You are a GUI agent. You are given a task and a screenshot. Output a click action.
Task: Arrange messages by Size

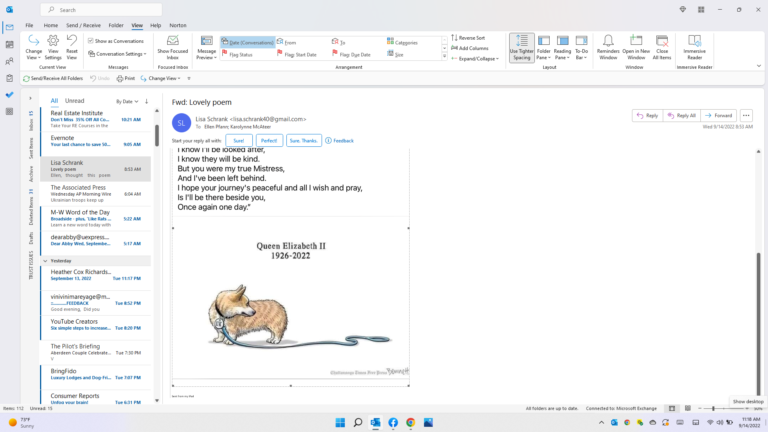coord(395,54)
